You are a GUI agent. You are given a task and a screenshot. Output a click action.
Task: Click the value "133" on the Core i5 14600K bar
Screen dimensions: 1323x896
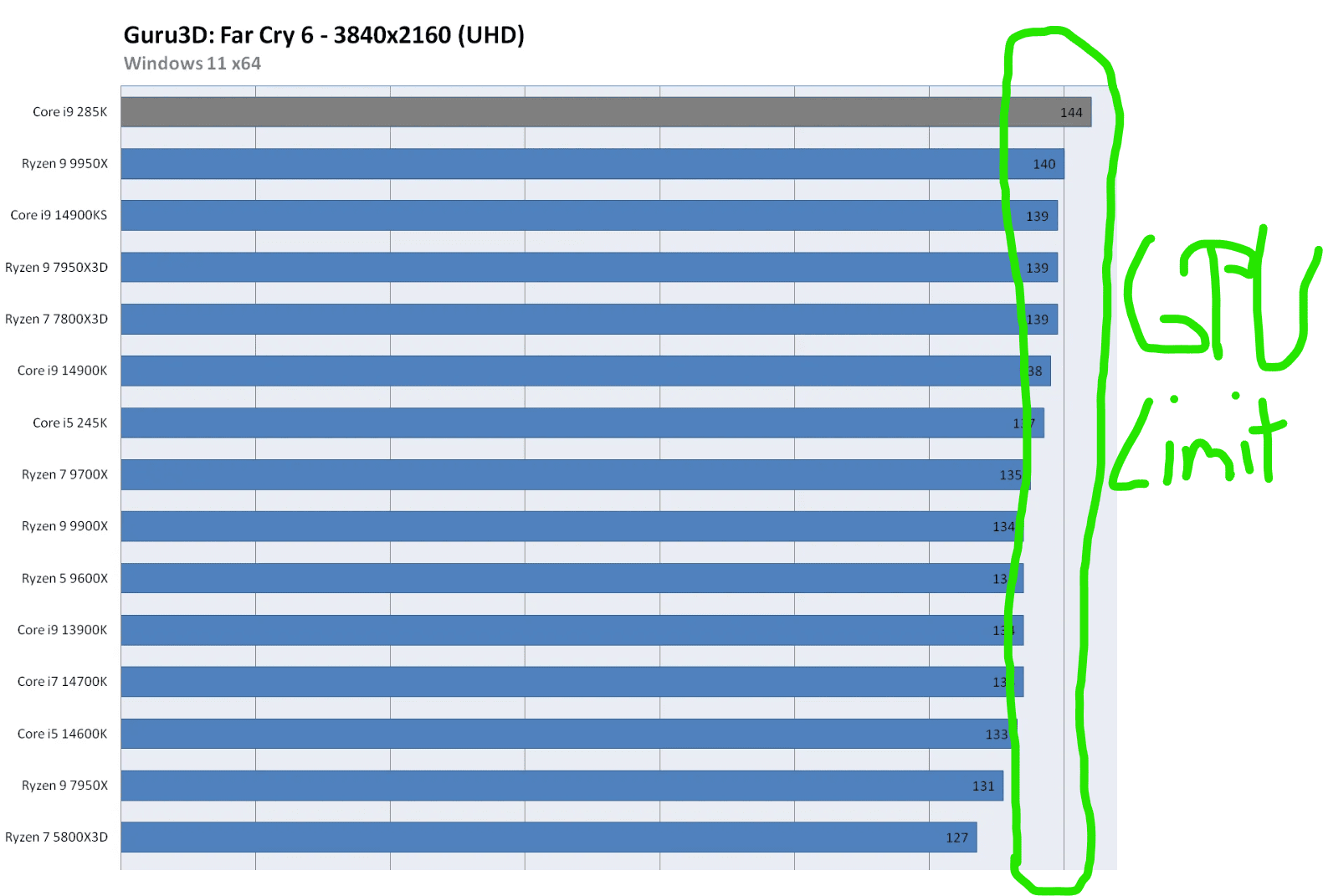[x=997, y=735]
